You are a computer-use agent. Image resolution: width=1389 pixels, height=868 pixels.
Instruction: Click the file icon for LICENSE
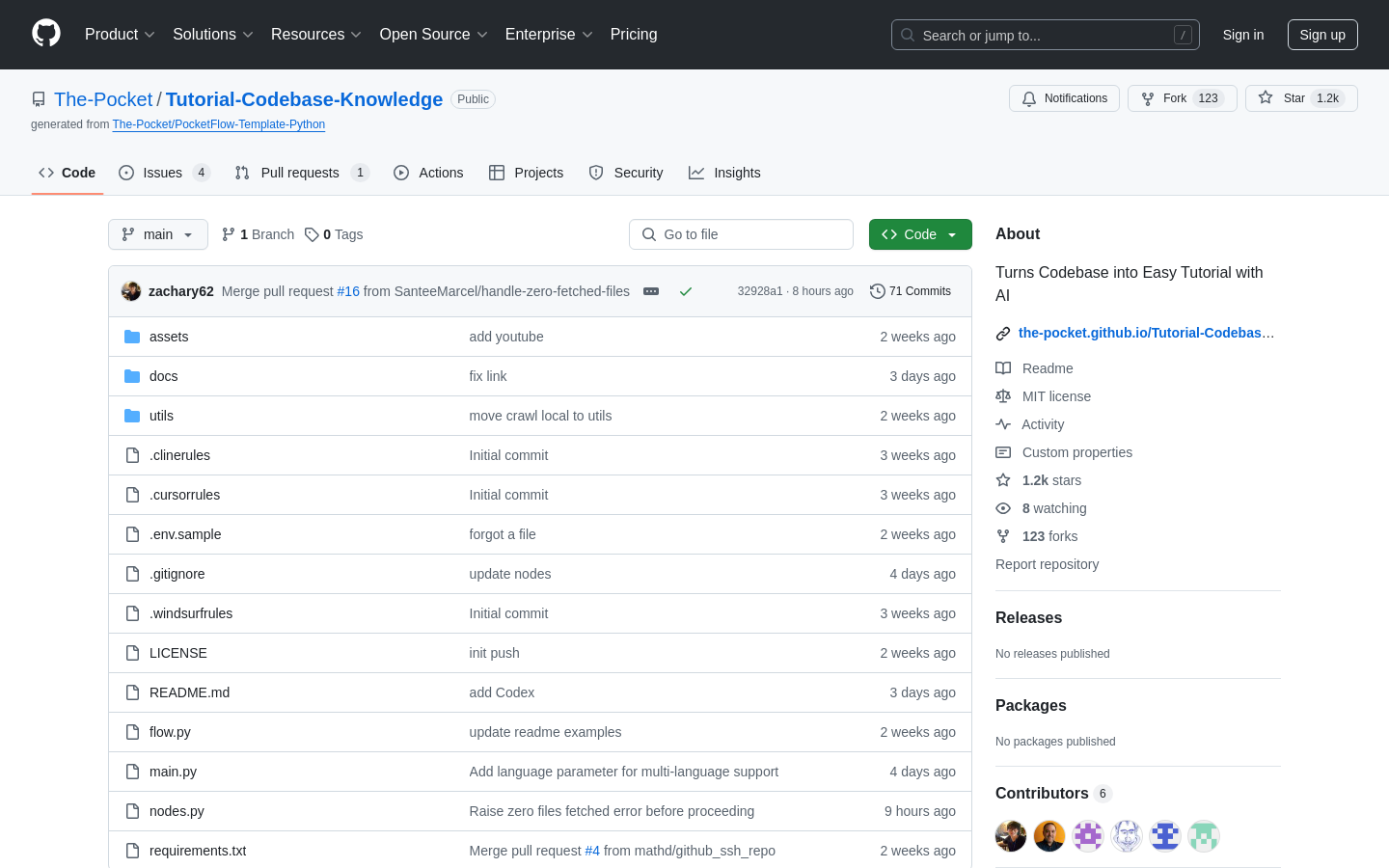(x=132, y=653)
